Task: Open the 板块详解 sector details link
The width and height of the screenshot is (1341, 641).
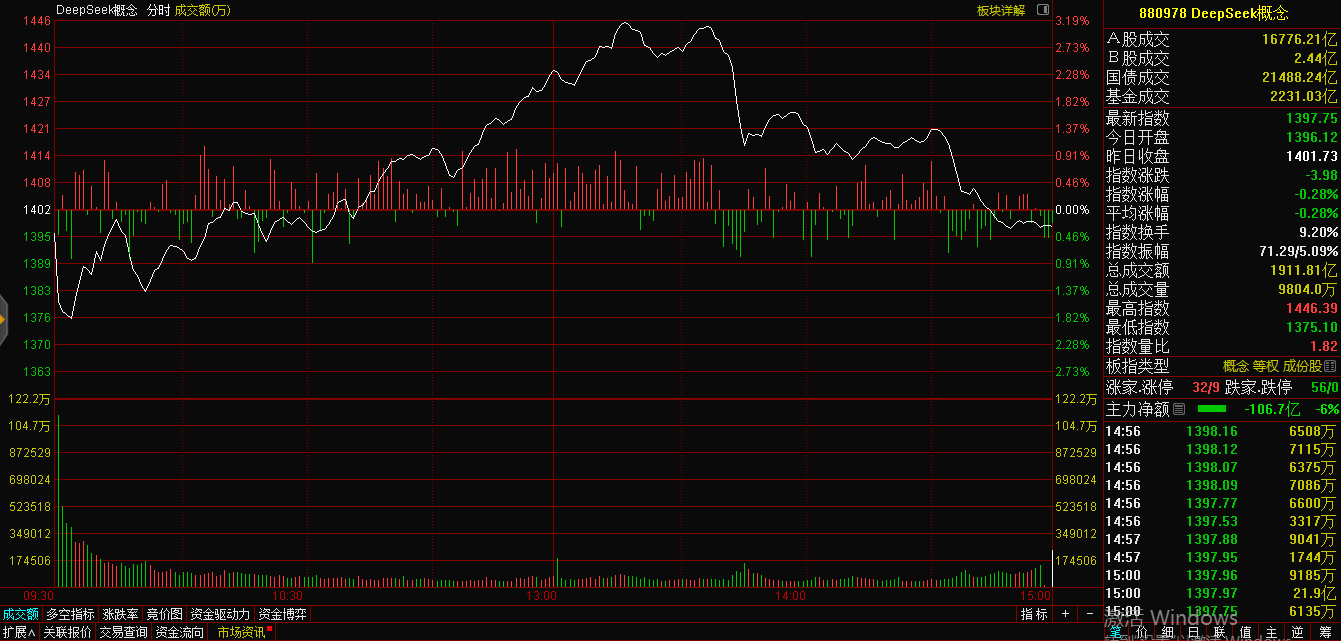Action: coord(1001,10)
